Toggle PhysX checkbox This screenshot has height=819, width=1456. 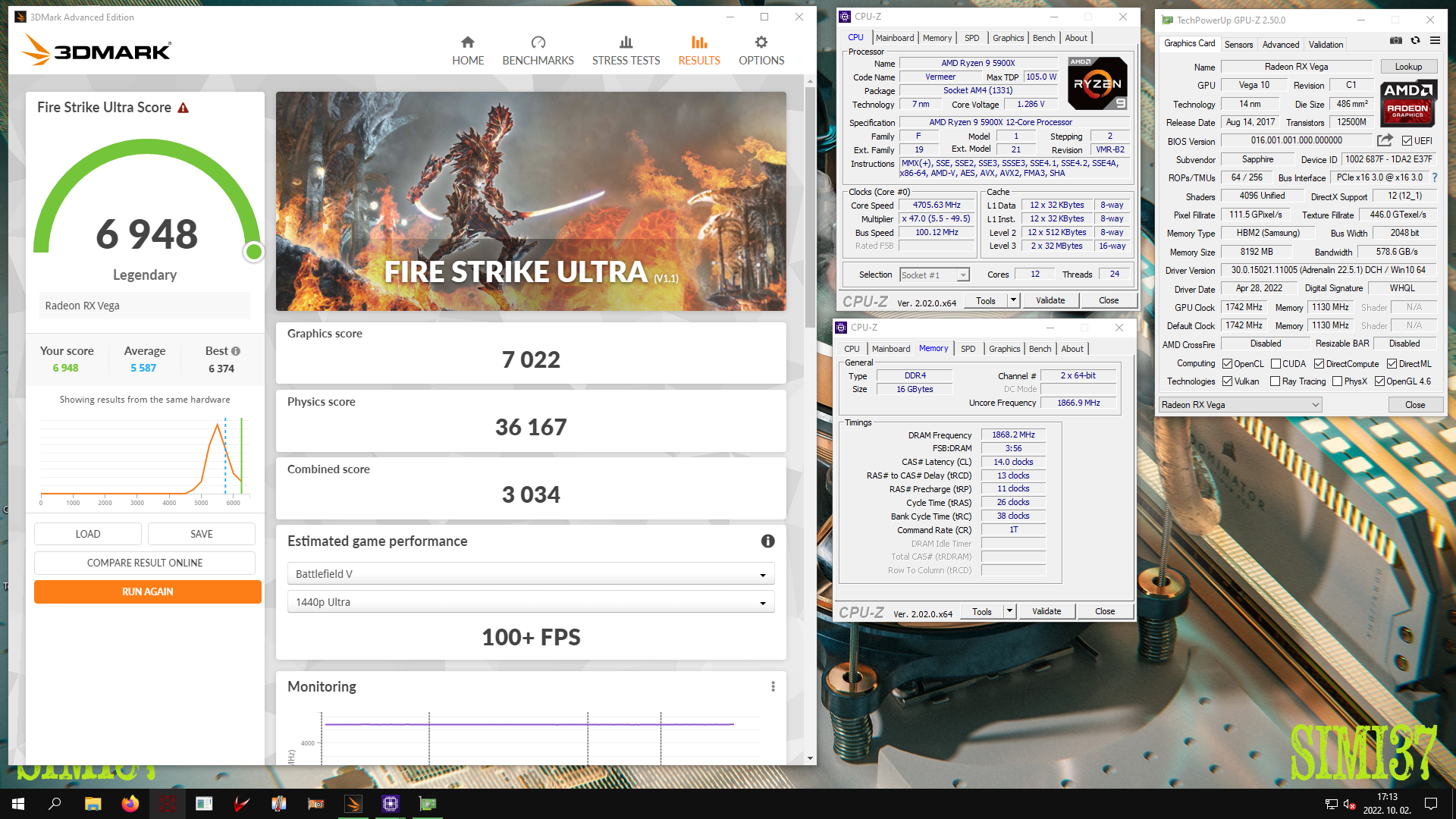pyautogui.click(x=1337, y=381)
